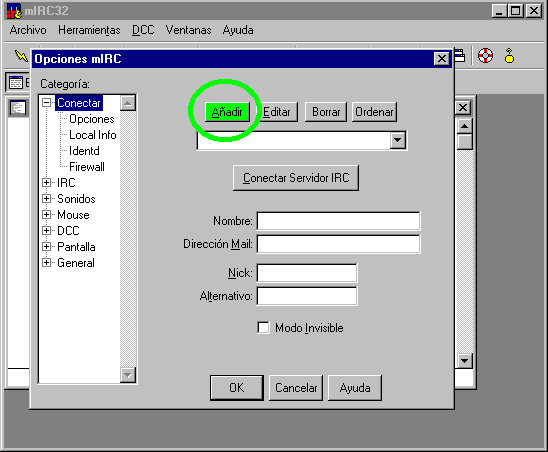Click the category list scroll down arrow
Image resolution: width=548 pixels, height=452 pixels.
click(x=128, y=375)
